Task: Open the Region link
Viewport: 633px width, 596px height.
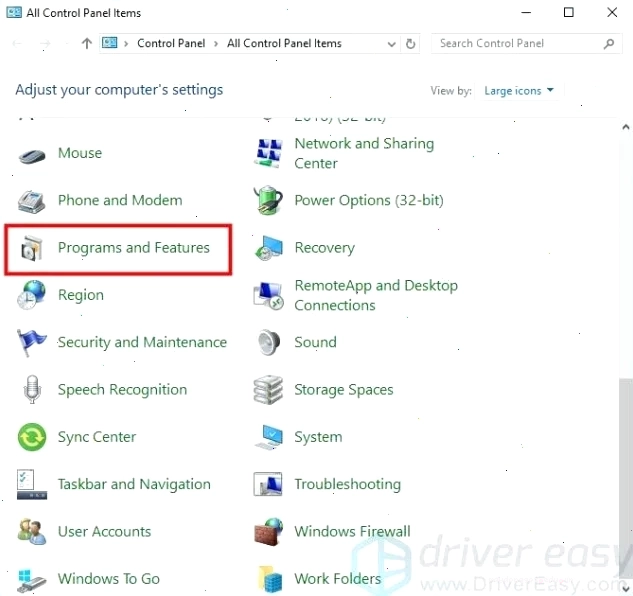Action: (x=81, y=295)
